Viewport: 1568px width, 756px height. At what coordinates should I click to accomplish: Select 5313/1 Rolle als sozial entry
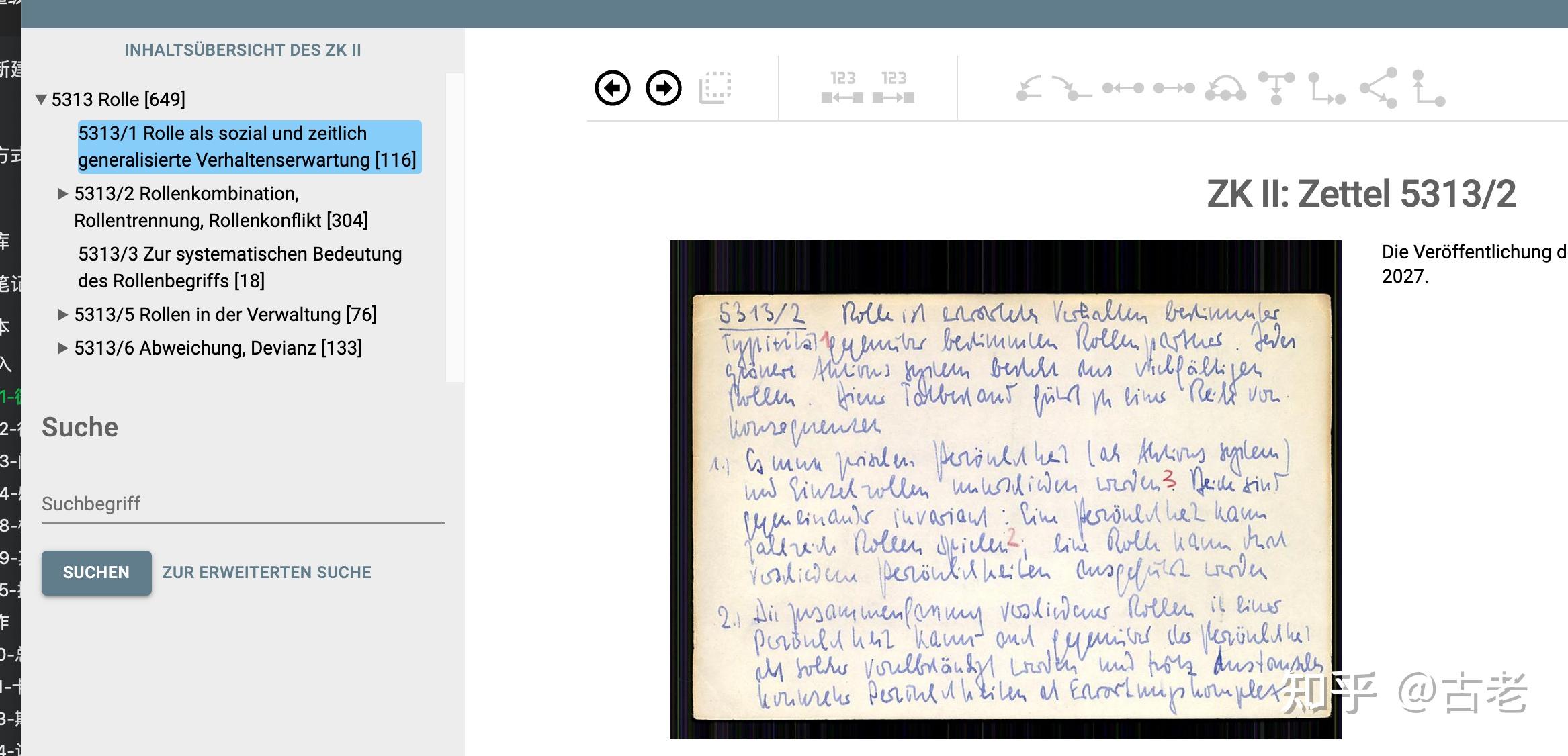click(x=249, y=146)
